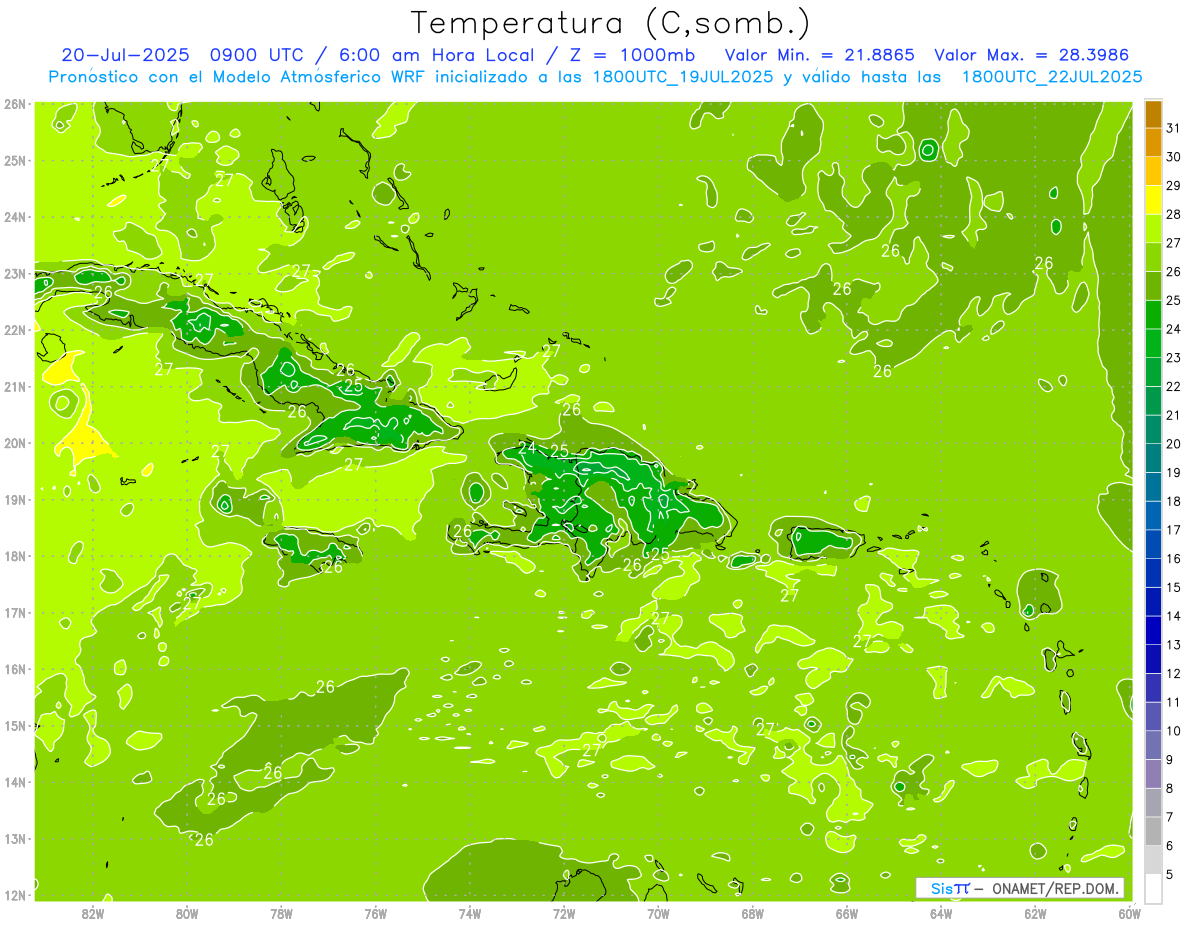This screenshot has width=1200, height=927.
Task: Click the "72W" longitude axis label
Action: pyautogui.click(x=564, y=913)
